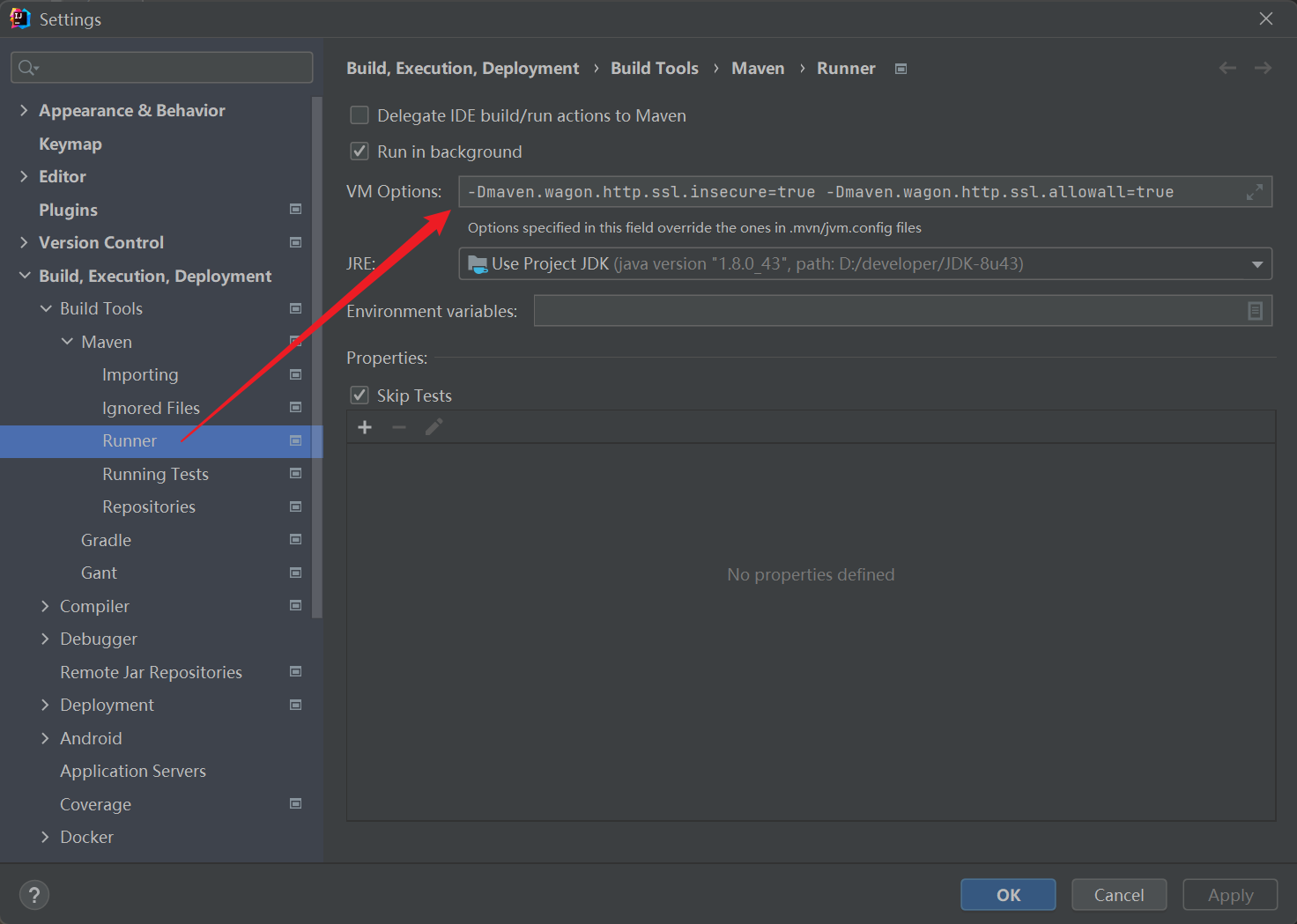Enable Delegate IDE build/run actions to Maven
Screen dimensions: 1297x924
pos(359,115)
